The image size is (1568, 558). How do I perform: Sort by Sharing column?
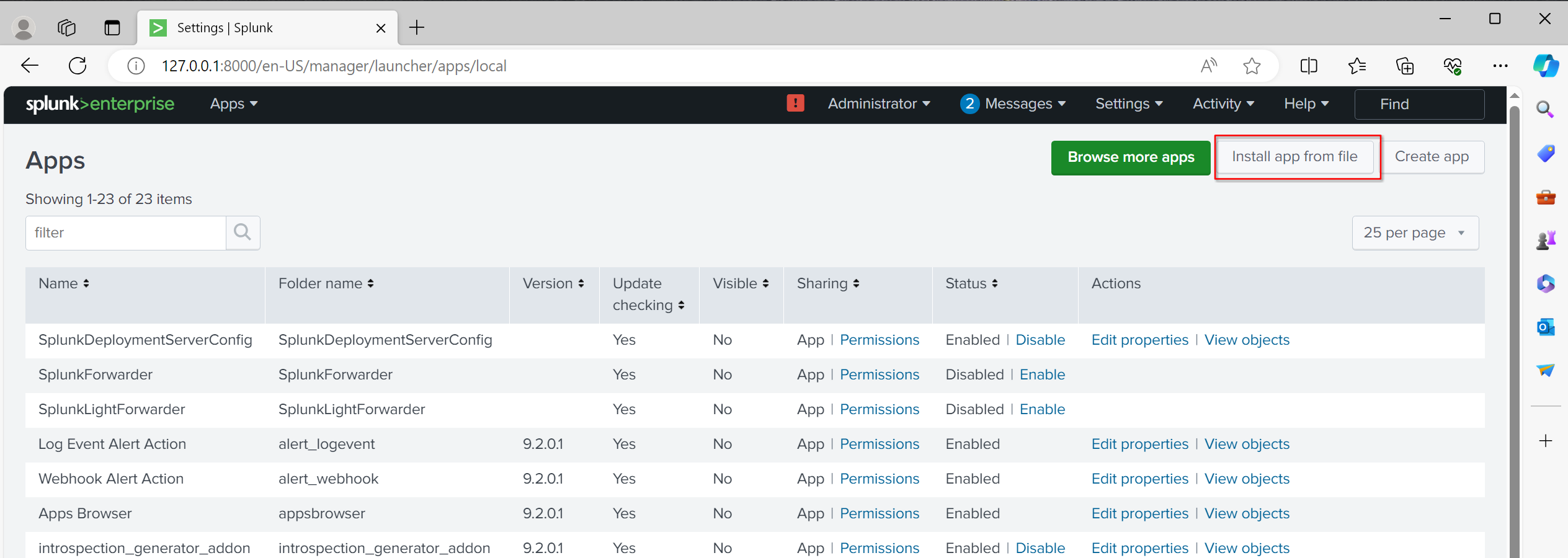[828, 283]
